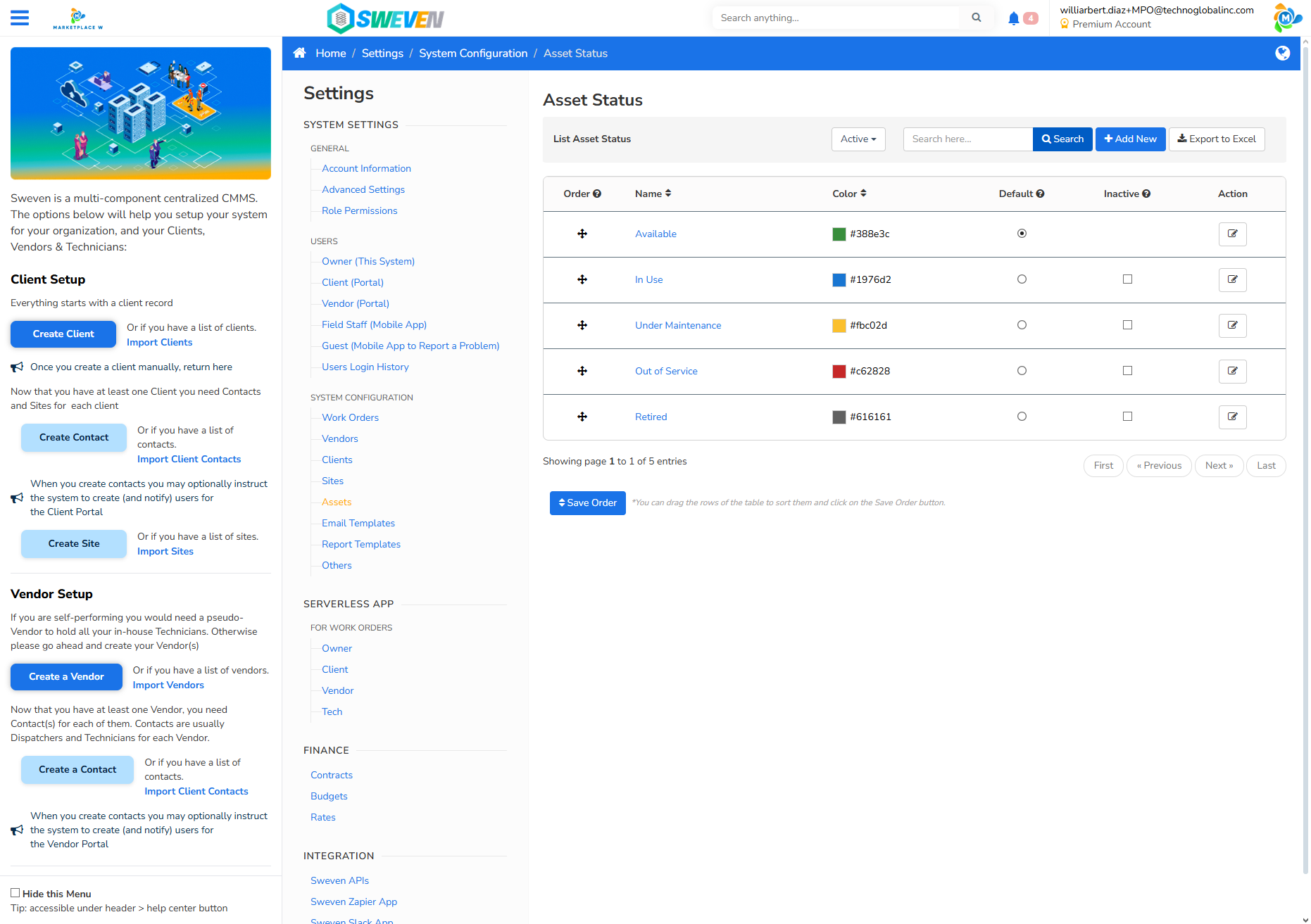1311x924 pixels.
Task: Edit the Available asset status
Action: (1232, 234)
